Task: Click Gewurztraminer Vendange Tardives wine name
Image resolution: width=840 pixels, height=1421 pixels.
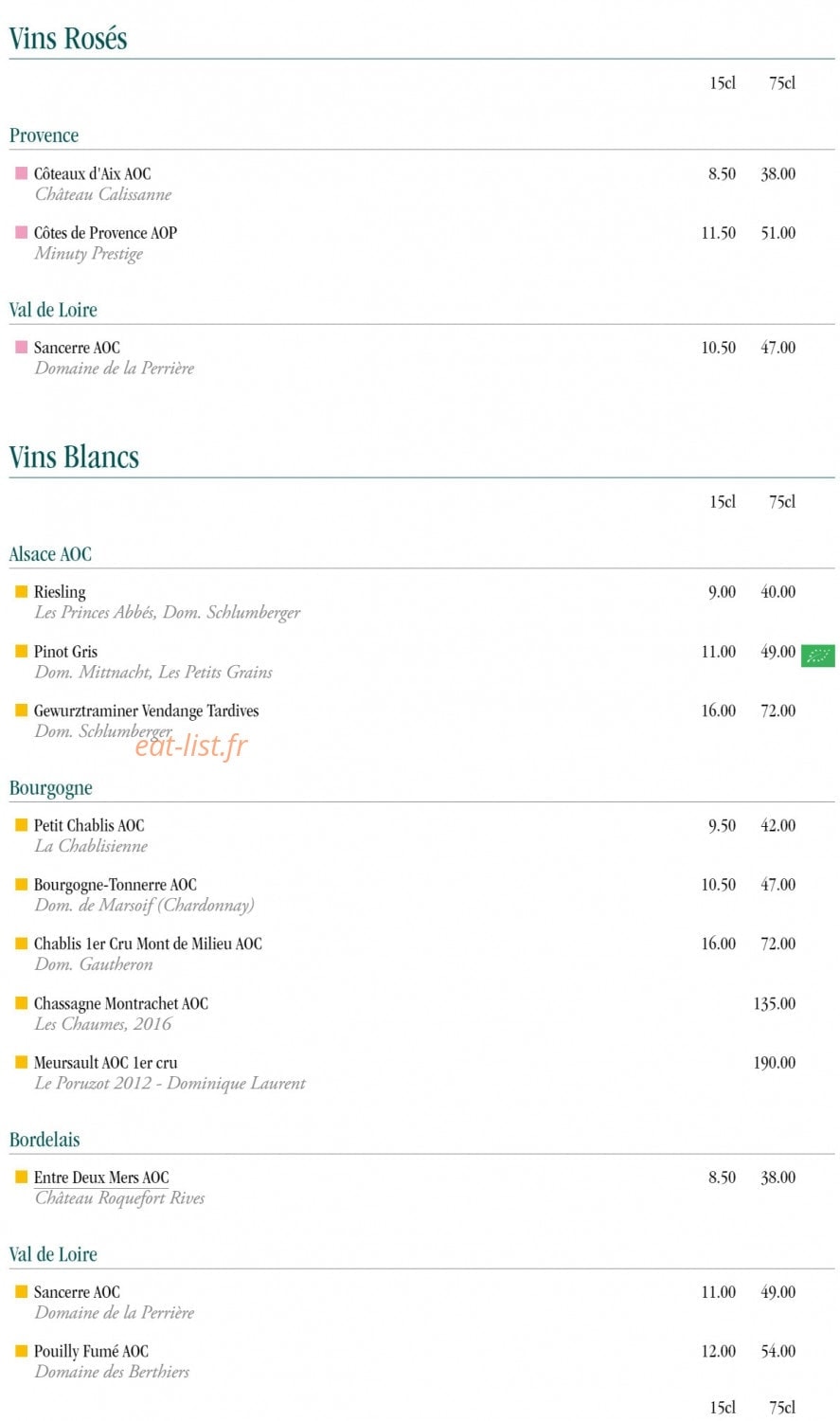Action: point(146,710)
